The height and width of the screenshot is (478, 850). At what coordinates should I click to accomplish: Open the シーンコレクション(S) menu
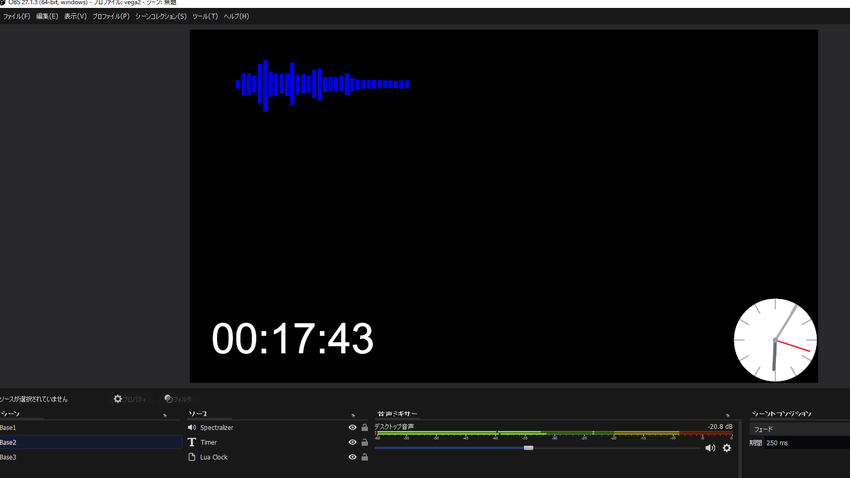(160, 16)
